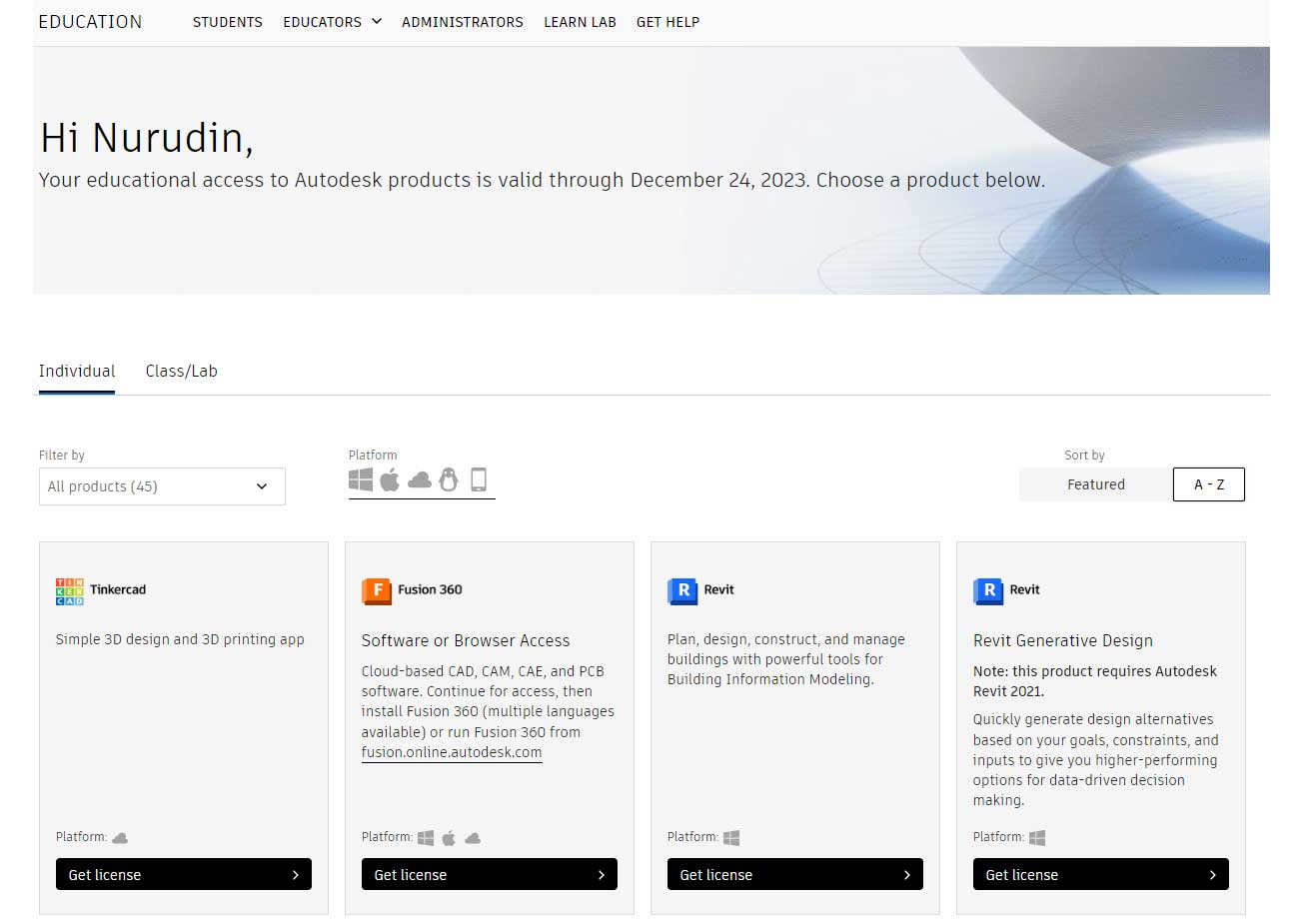
Task: Click Get Help in the navigation
Action: (667, 22)
